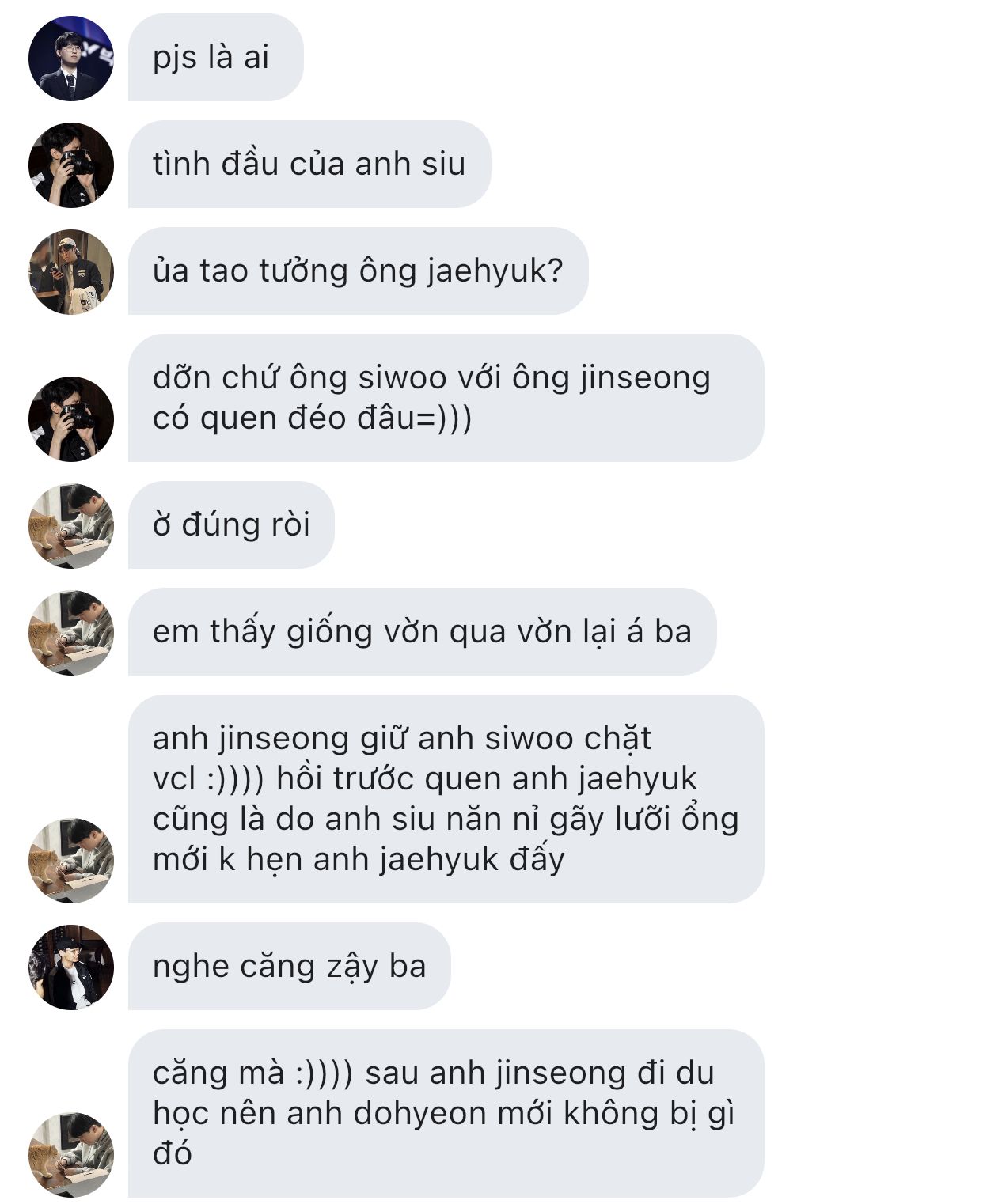983x1204 pixels.
Task: Tap camera-holder avatar beside 'tình đầu của anh siu'
Action: pyautogui.click(x=71, y=165)
